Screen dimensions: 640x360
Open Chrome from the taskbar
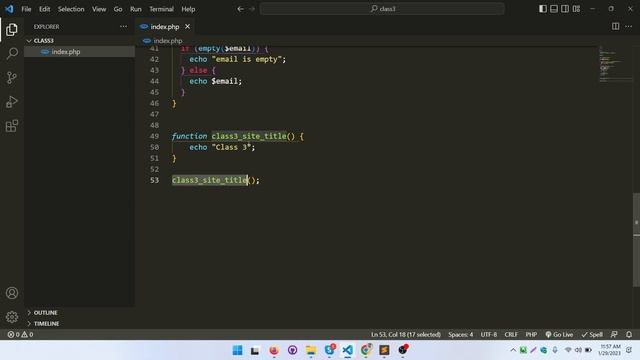[366, 350]
